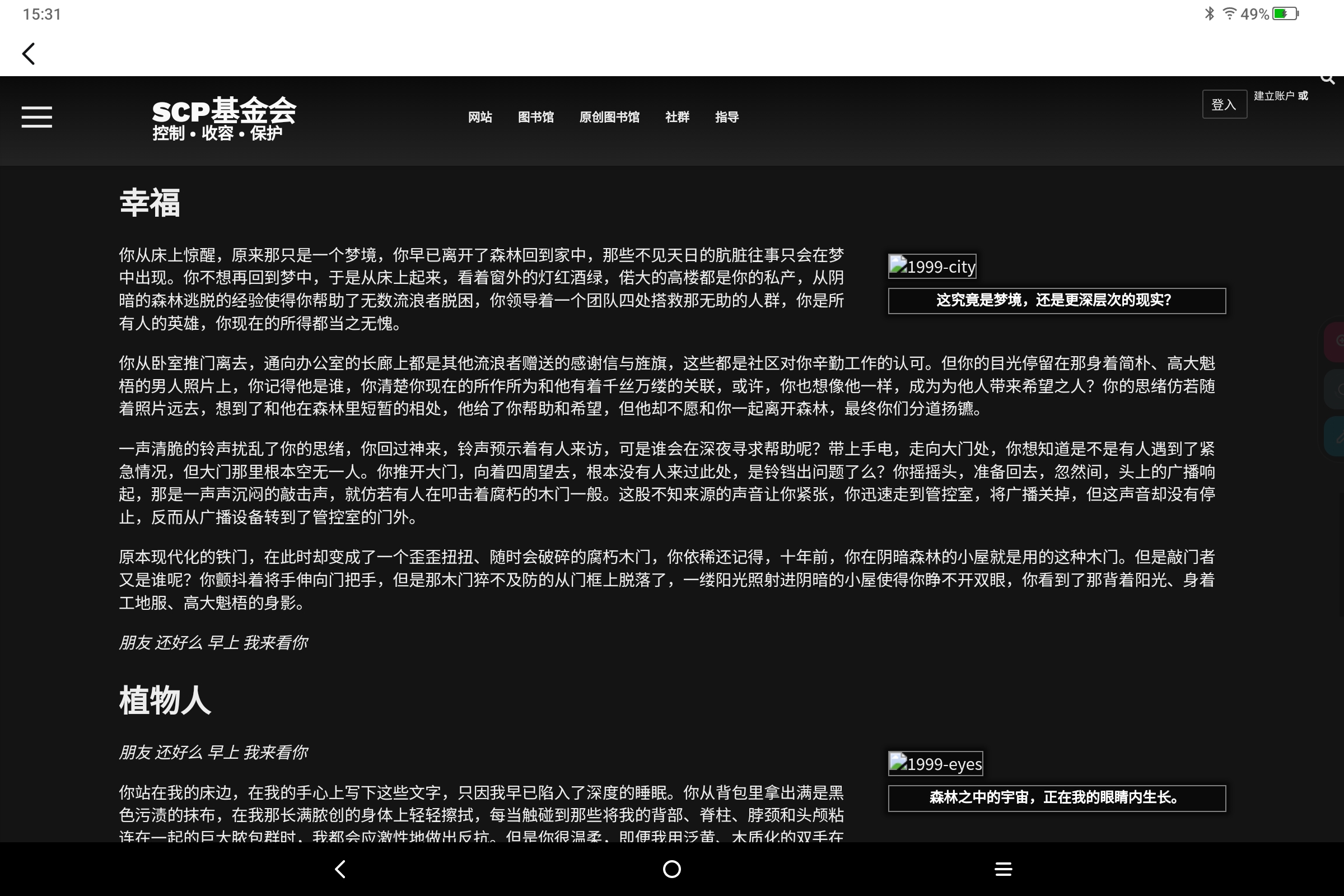Click the SCP基金会 site logo

point(224,110)
